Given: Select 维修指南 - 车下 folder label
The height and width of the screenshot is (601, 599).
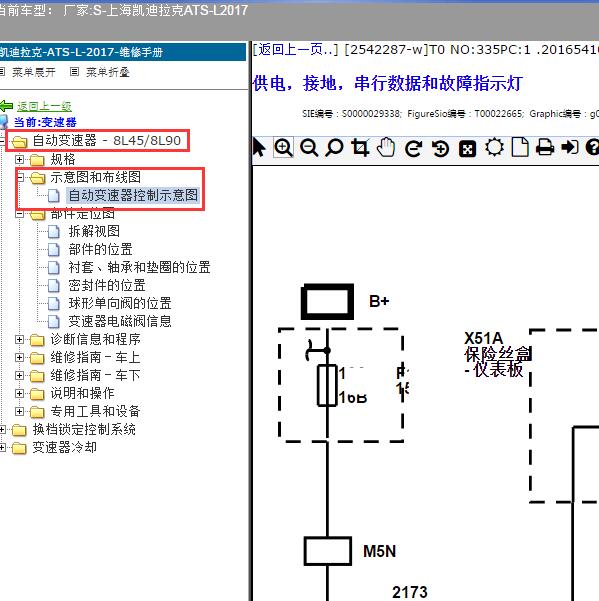Looking at the screenshot, I should tap(95, 376).
